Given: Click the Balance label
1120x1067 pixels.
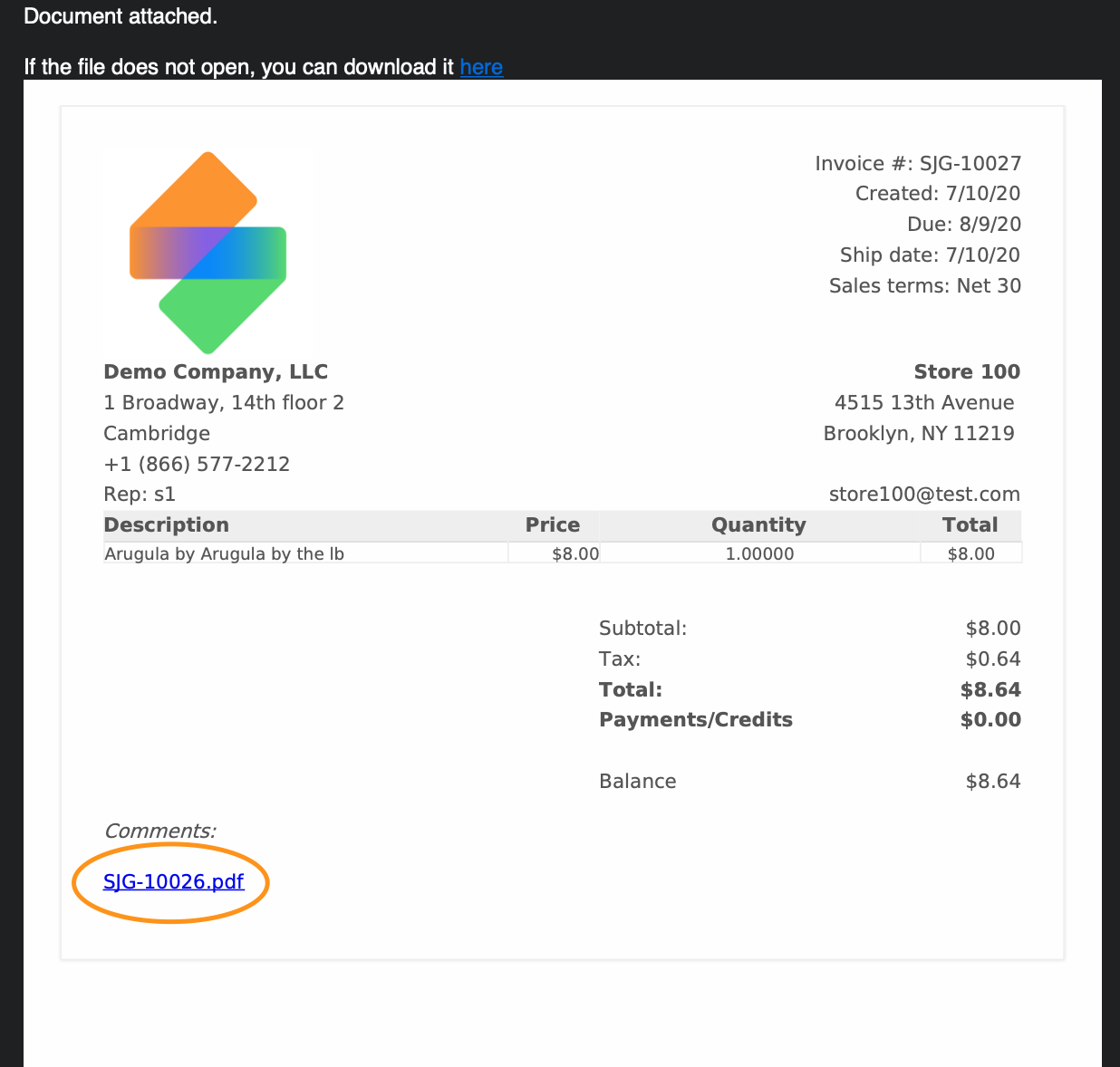Looking at the screenshot, I should [637, 782].
